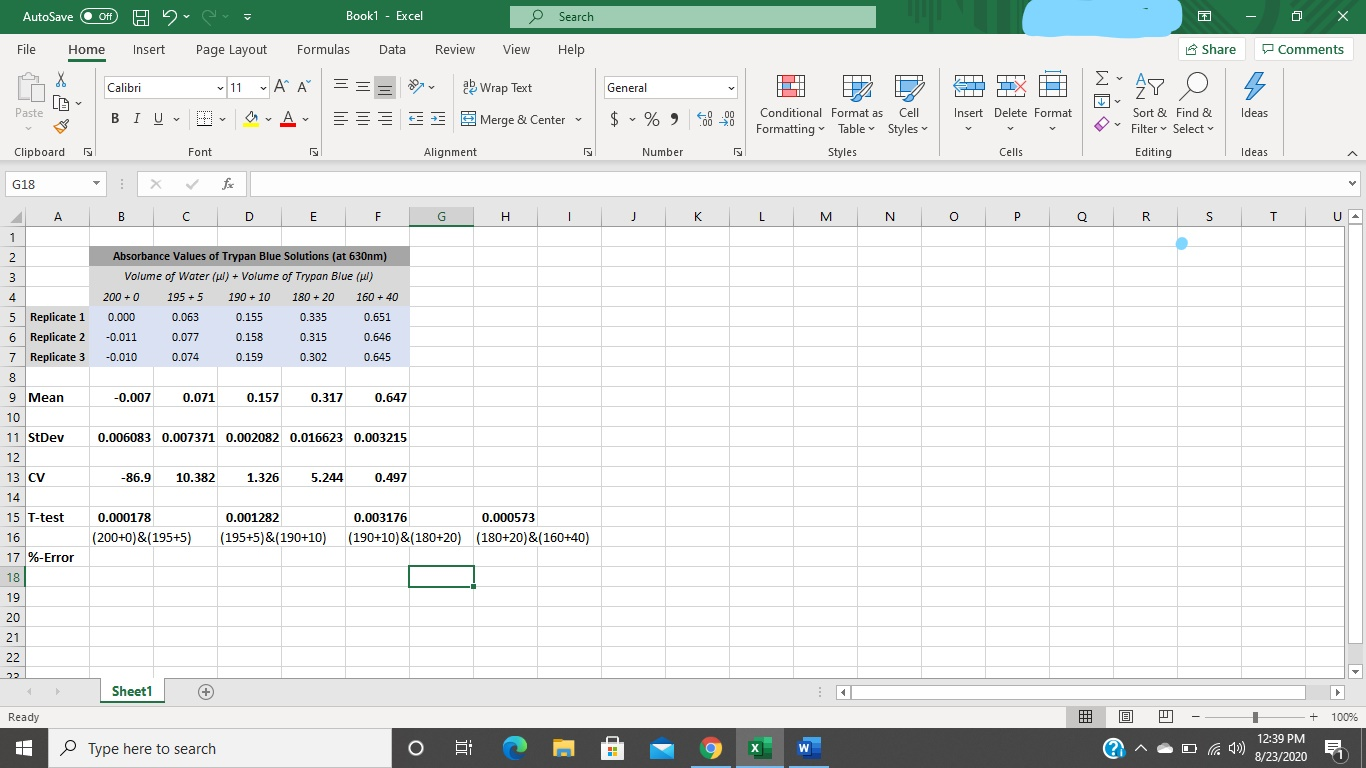The width and height of the screenshot is (1366, 768).
Task: Switch to Page Break Preview icon
Action: pos(1164,717)
